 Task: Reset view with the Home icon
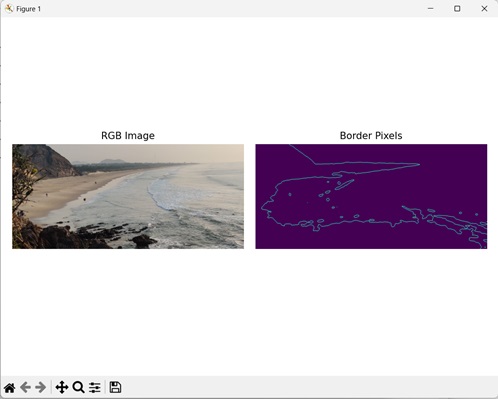(x=10, y=387)
